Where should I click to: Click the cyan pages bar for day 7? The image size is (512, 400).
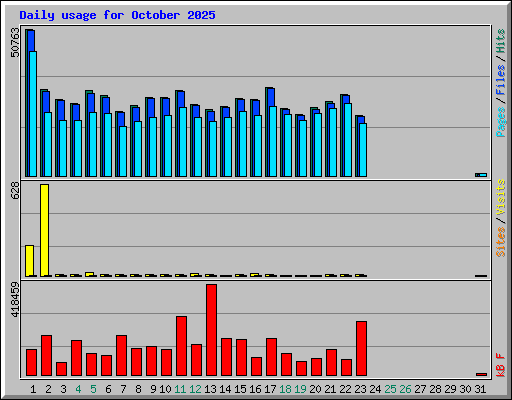coord(123,151)
